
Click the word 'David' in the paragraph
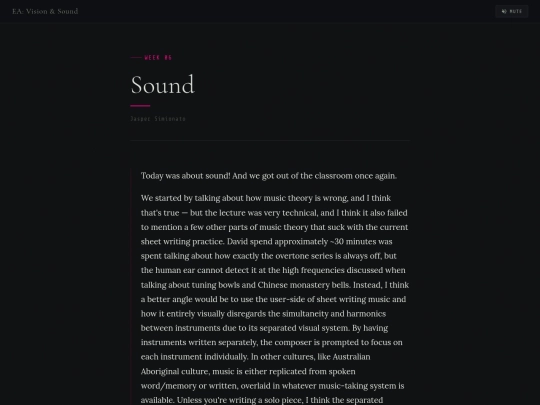tap(237, 242)
